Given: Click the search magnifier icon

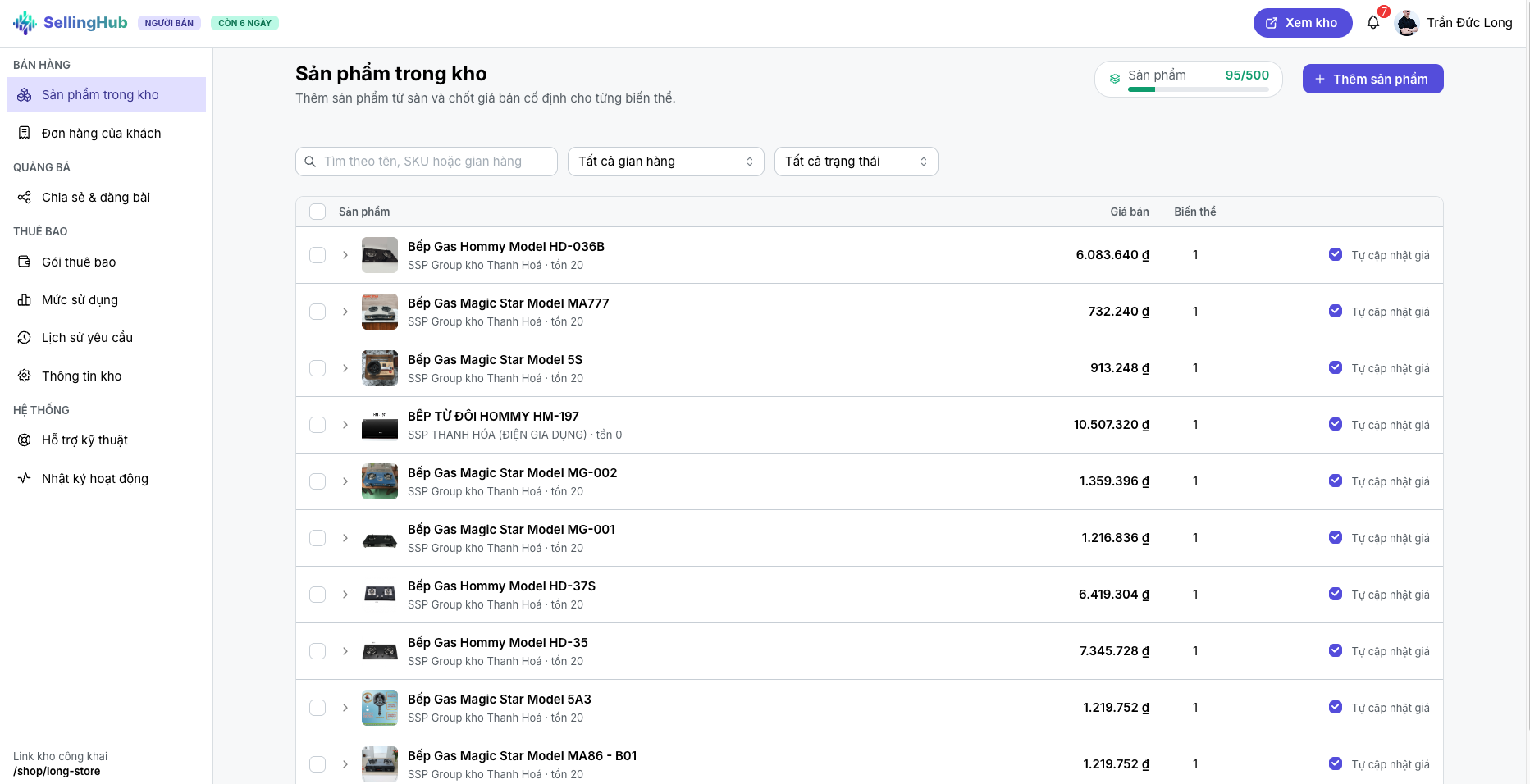Looking at the screenshot, I should tap(310, 162).
